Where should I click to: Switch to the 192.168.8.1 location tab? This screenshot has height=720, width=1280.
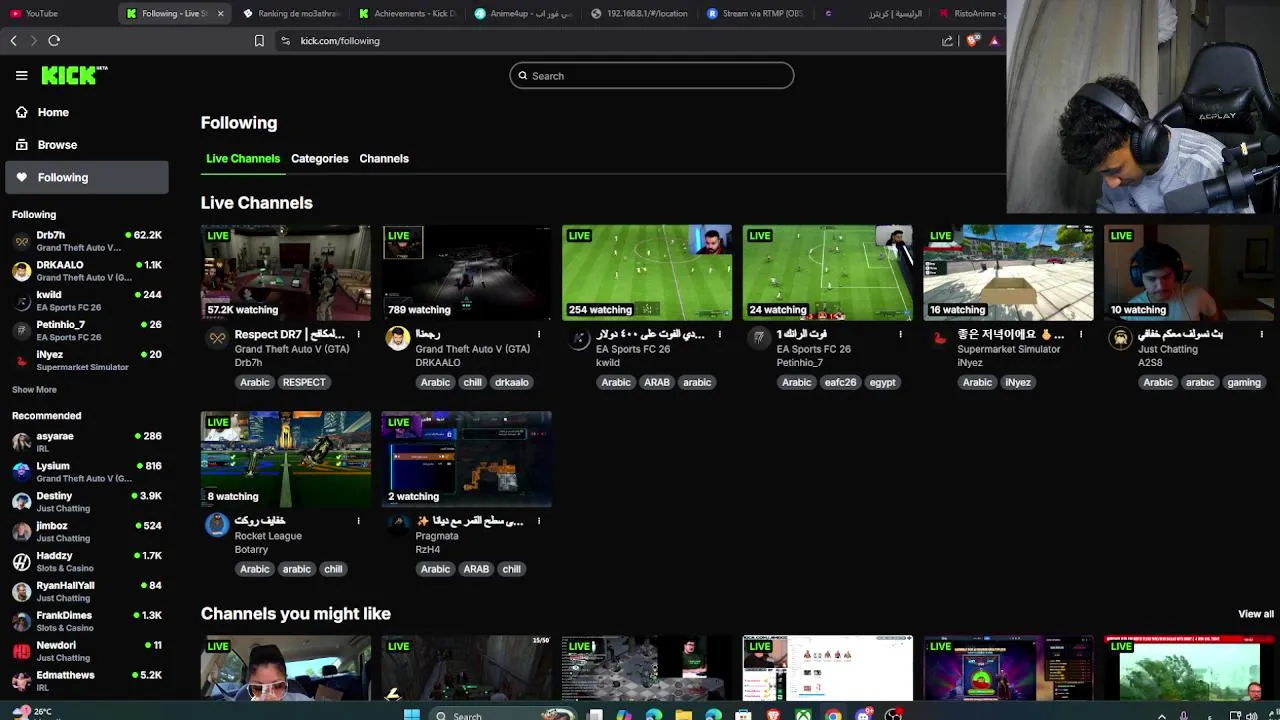[x=640, y=14]
